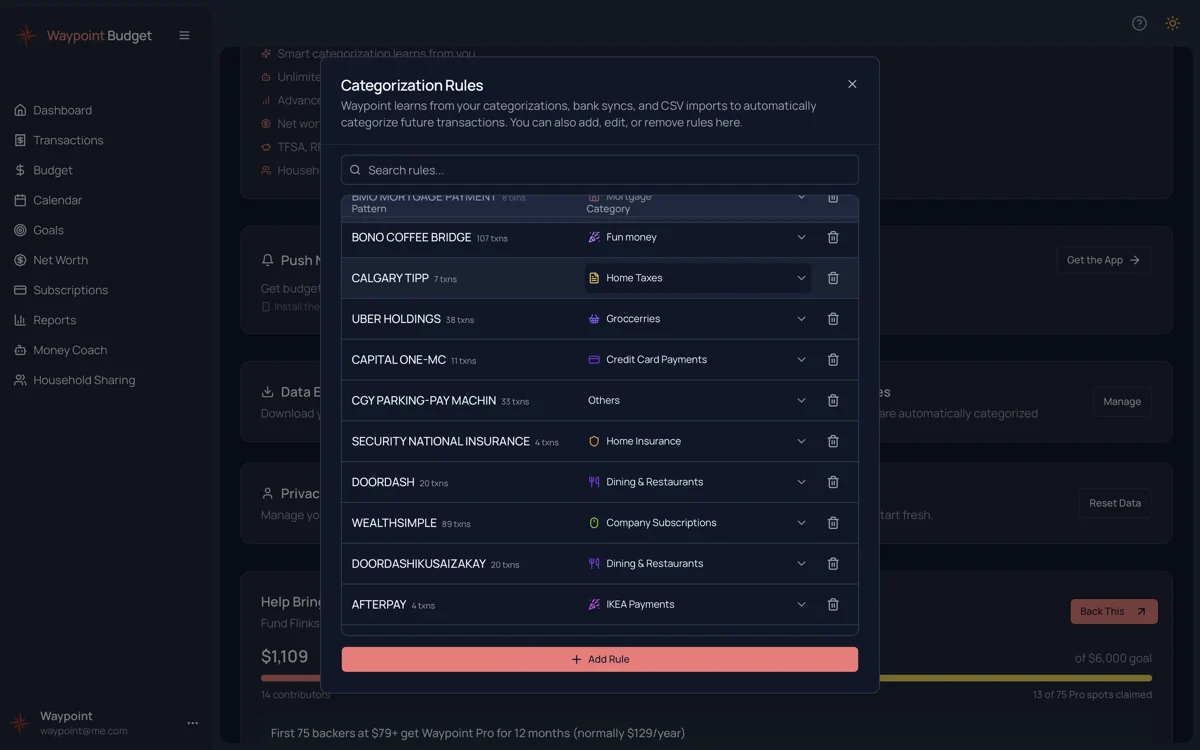Viewport: 1200px width, 750px height.
Task: Delete the DOORDASHIKUSAIZAKAY rule
Action: tap(833, 564)
